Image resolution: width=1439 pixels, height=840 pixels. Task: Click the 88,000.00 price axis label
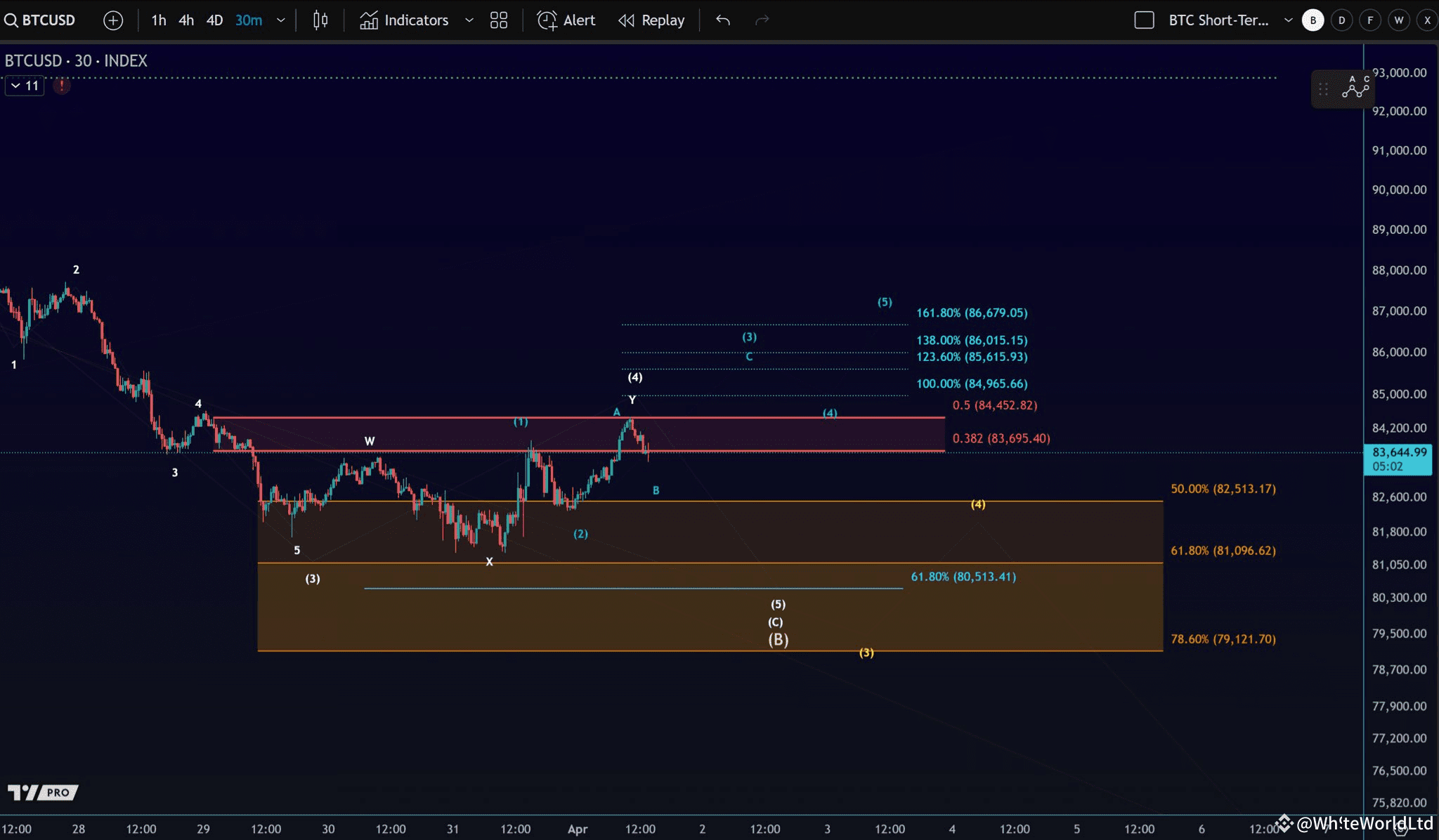coord(1400,270)
